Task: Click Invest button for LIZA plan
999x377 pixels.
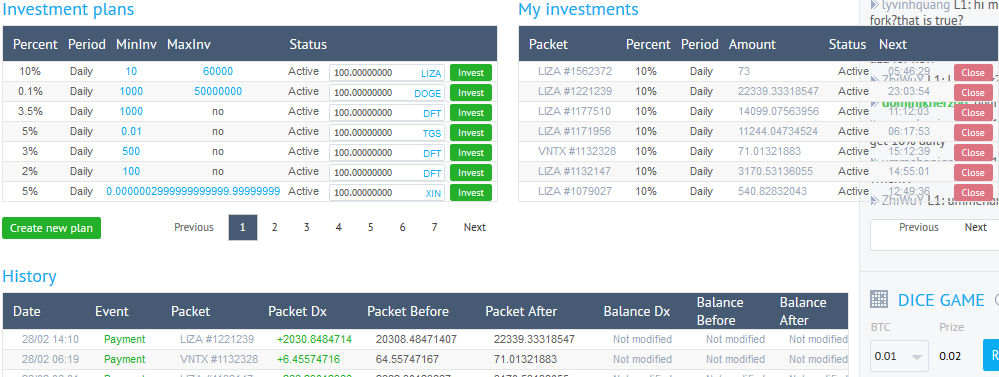Action: [x=471, y=73]
